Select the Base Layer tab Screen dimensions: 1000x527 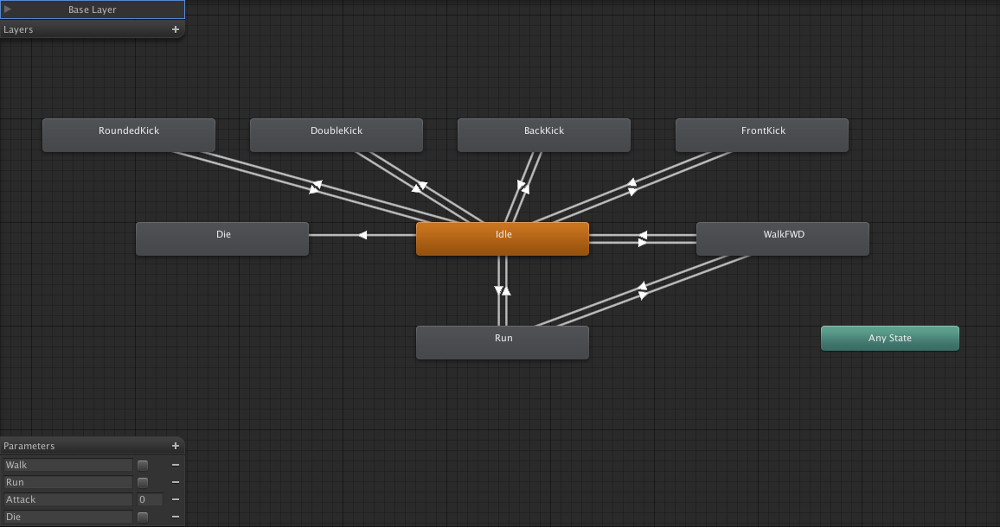pyautogui.click(x=92, y=9)
